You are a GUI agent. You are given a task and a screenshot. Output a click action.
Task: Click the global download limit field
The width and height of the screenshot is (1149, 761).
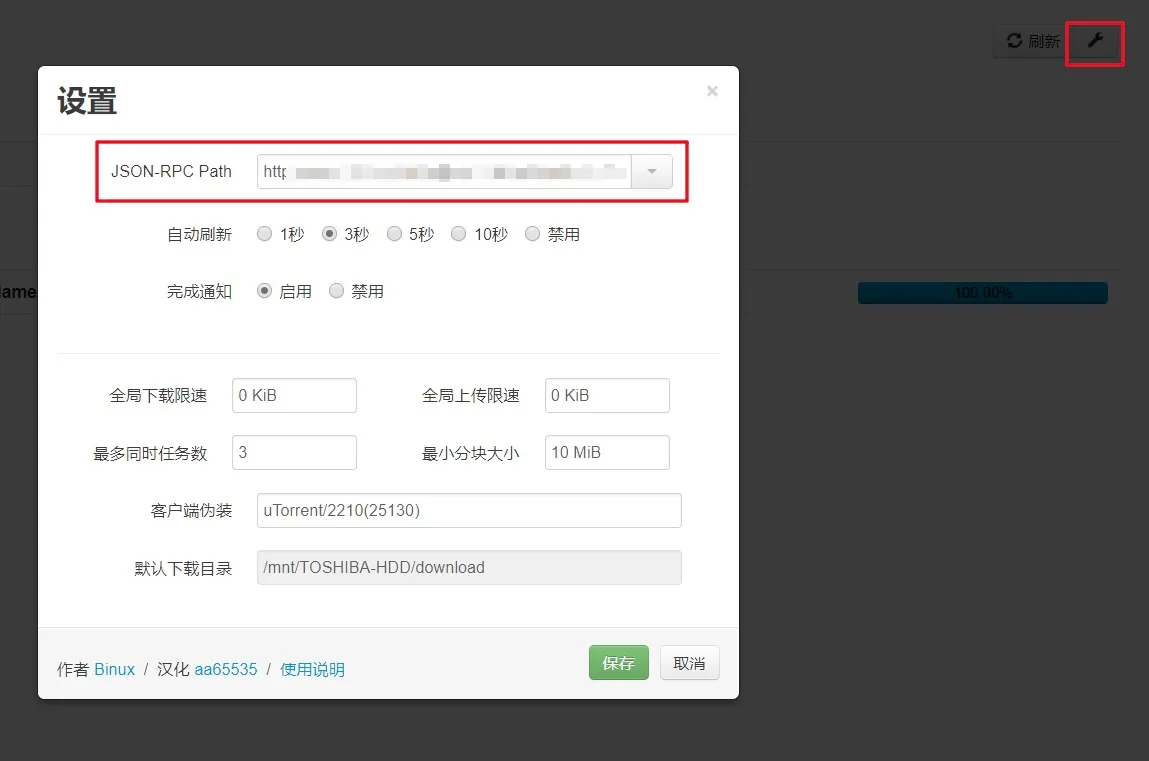[294, 395]
